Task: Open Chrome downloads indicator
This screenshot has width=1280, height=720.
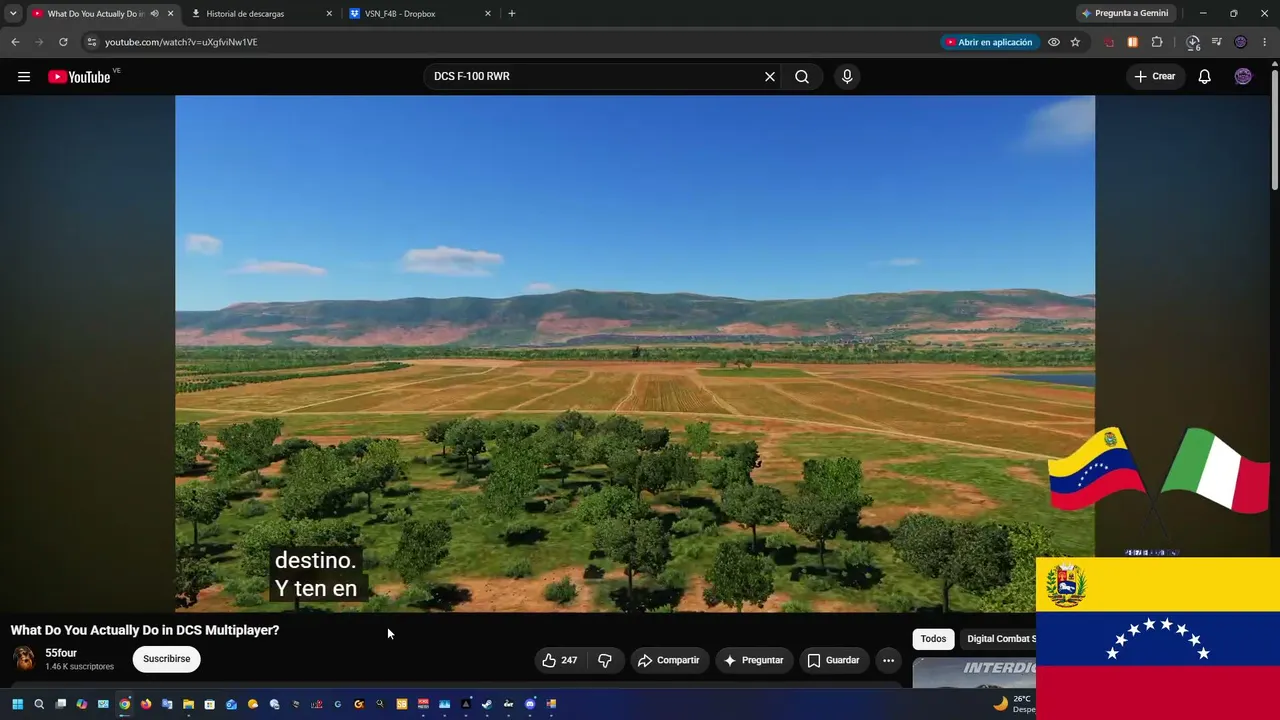Action: click(1192, 42)
